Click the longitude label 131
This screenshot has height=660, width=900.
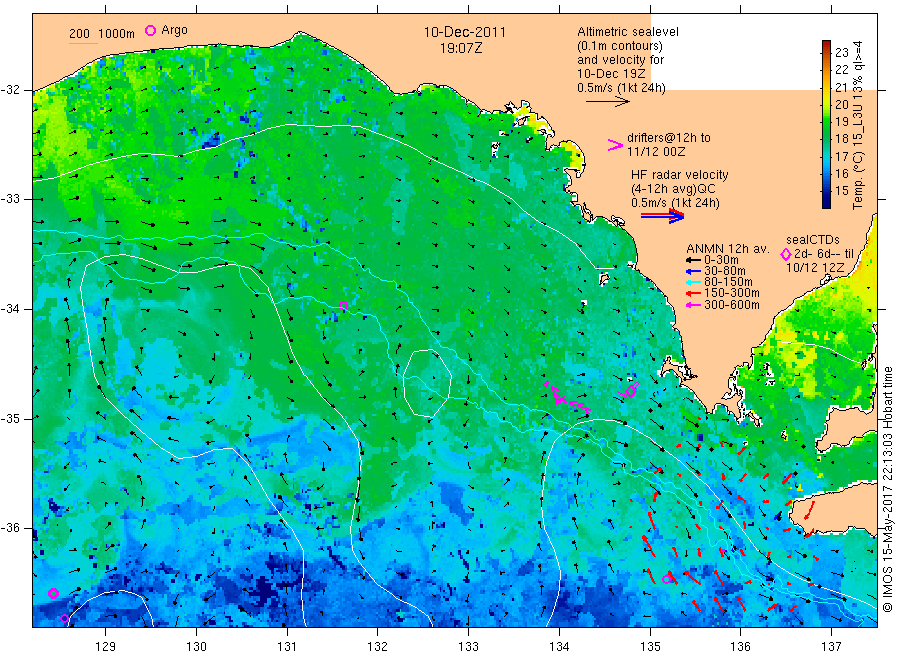(287, 646)
